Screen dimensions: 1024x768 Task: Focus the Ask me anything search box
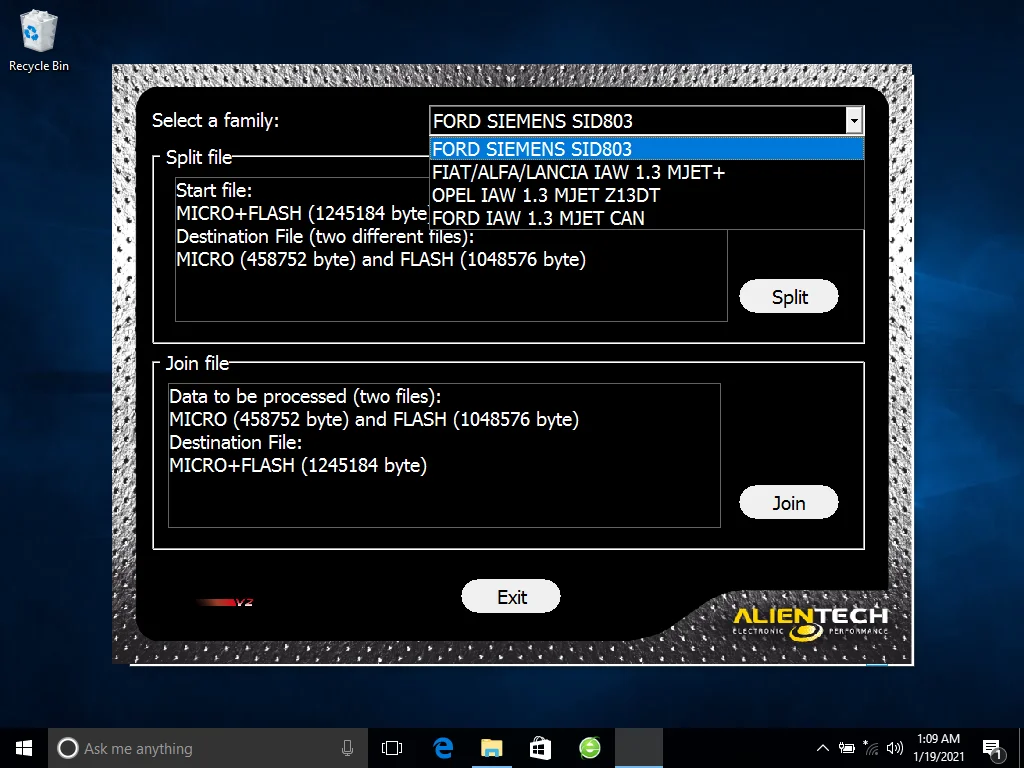pyautogui.click(x=206, y=748)
